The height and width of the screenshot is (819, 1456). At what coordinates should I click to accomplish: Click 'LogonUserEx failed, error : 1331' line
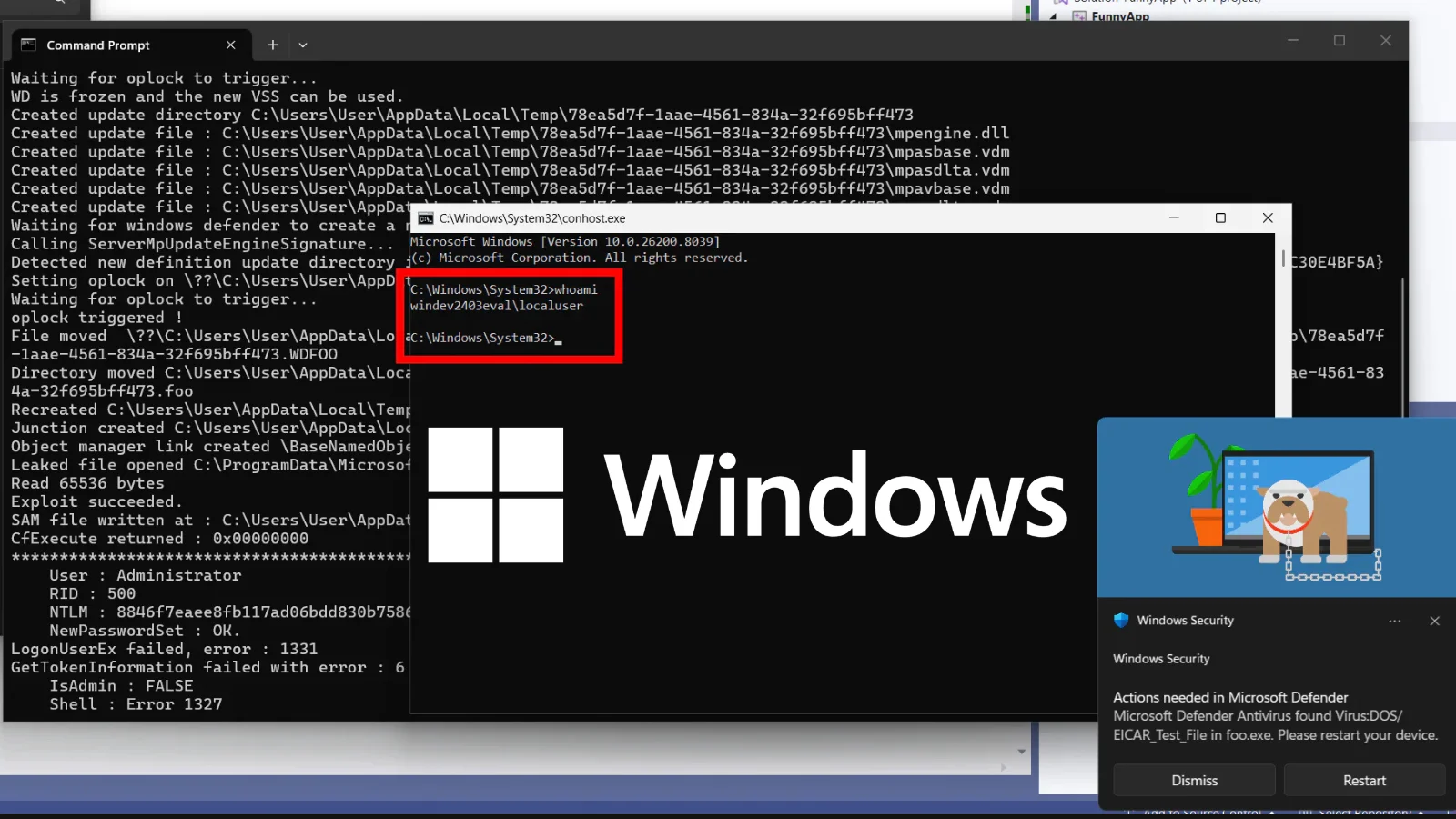point(164,649)
